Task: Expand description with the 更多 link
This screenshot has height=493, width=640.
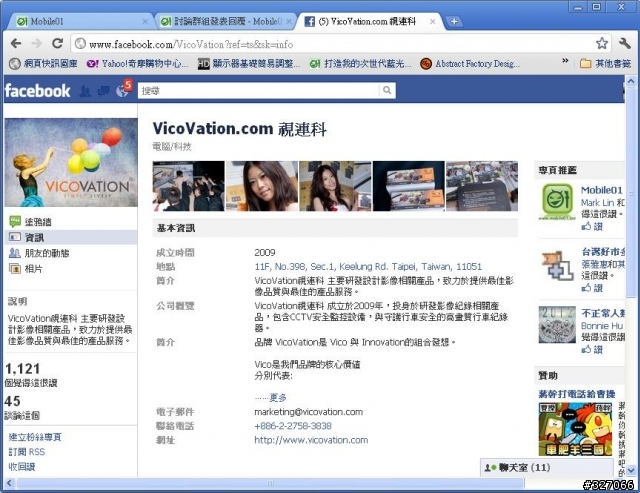Action: 278,397
